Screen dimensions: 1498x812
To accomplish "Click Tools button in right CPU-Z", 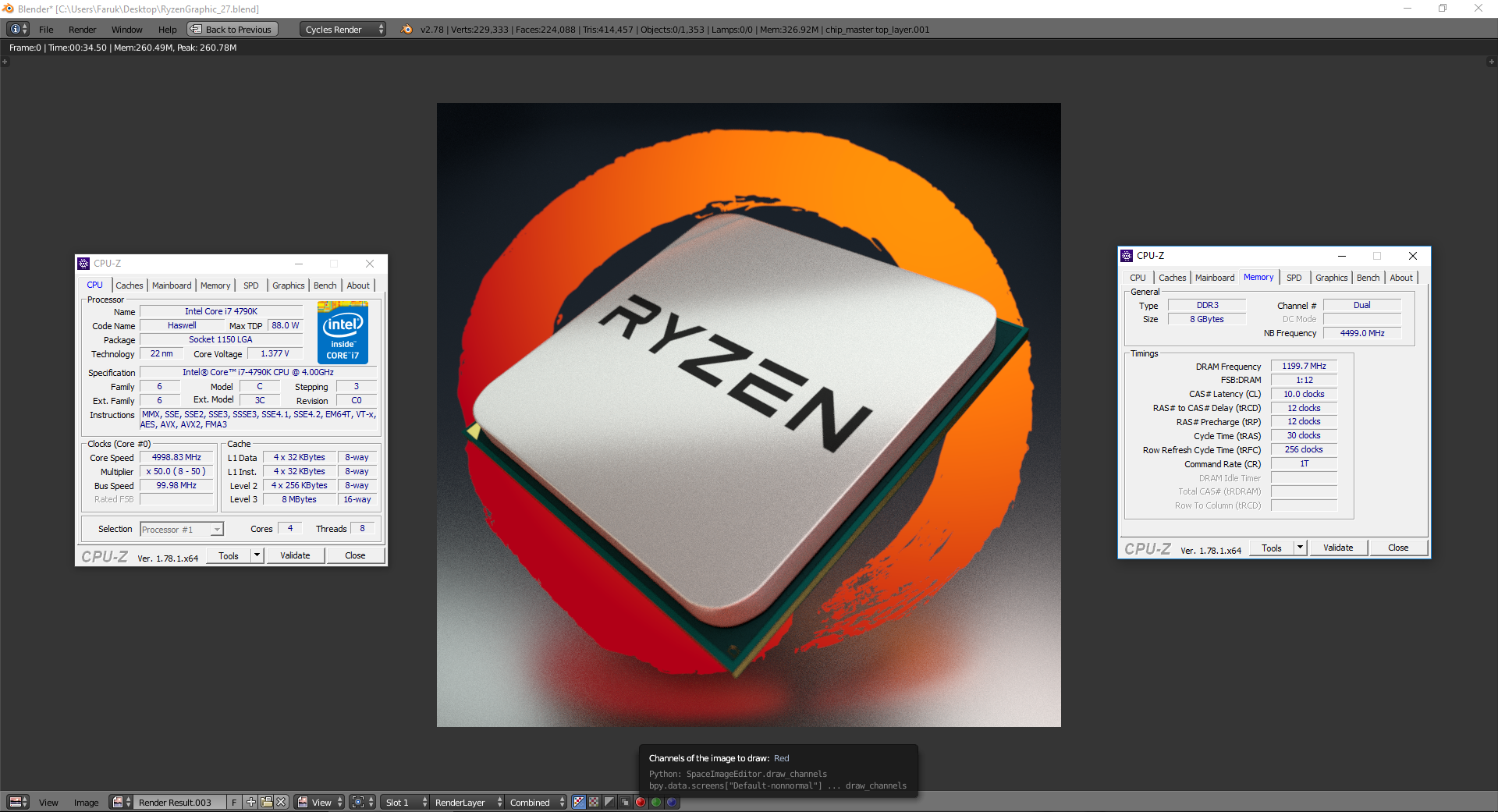I will (1272, 548).
